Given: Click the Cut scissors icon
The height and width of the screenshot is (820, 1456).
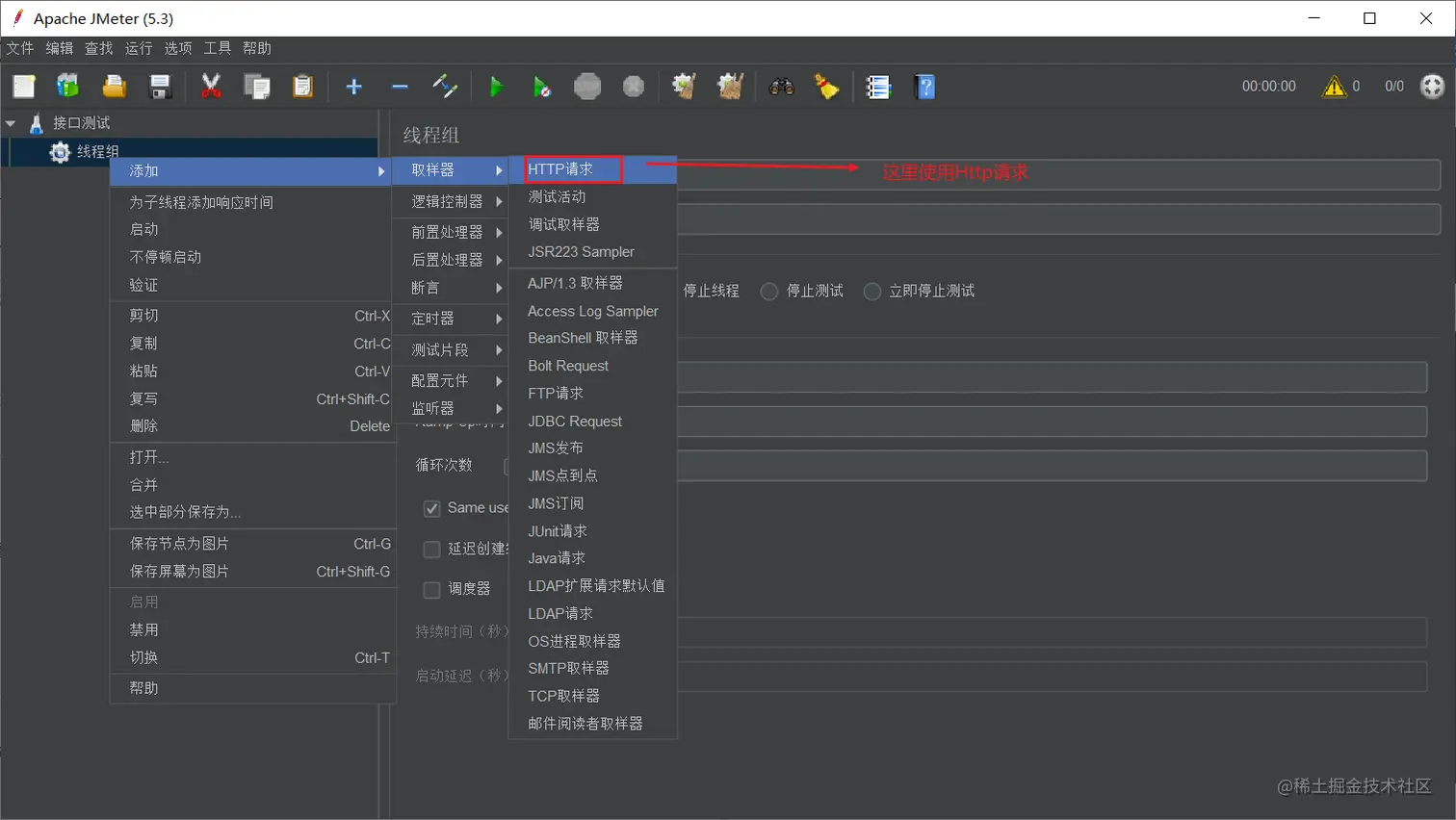Looking at the screenshot, I should click(211, 87).
